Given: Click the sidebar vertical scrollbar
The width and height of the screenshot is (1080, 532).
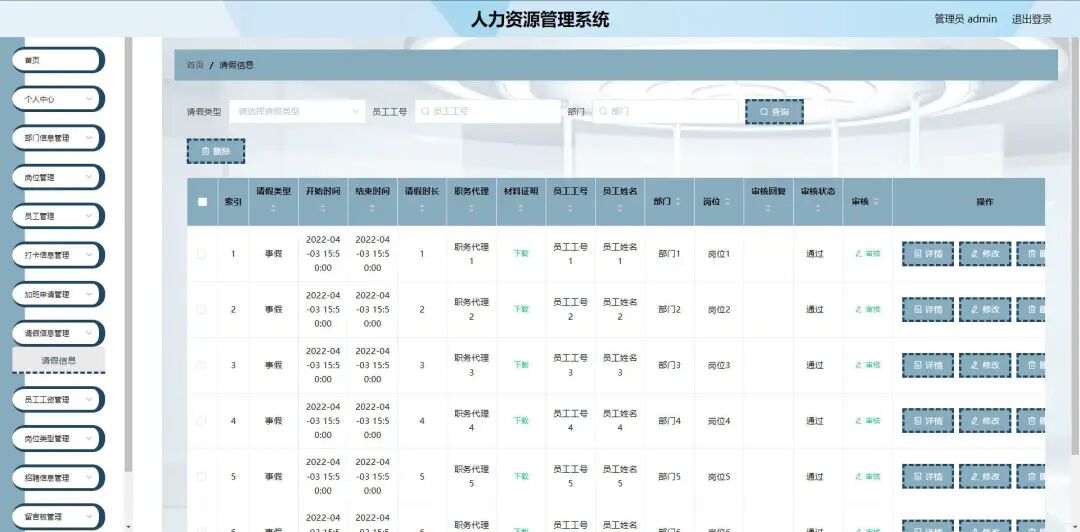Looking at the screenshot, I should pyautogui.click(x=128, y=255).
